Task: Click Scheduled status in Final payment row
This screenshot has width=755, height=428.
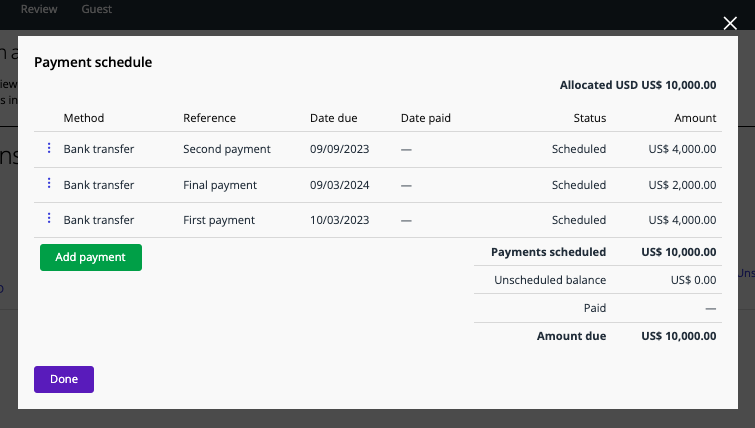Action: (579, 185)
